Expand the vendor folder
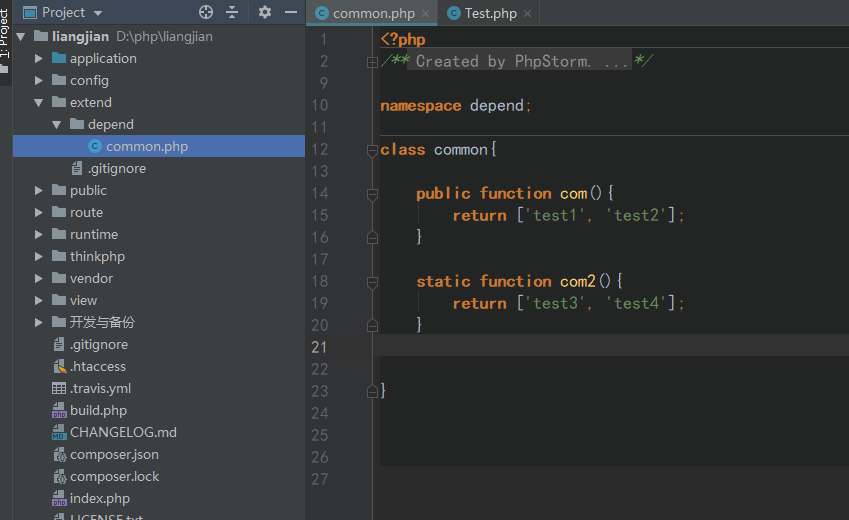Image resolution: width=849 pixels, height=520 pixels. [x=39, y=279]
